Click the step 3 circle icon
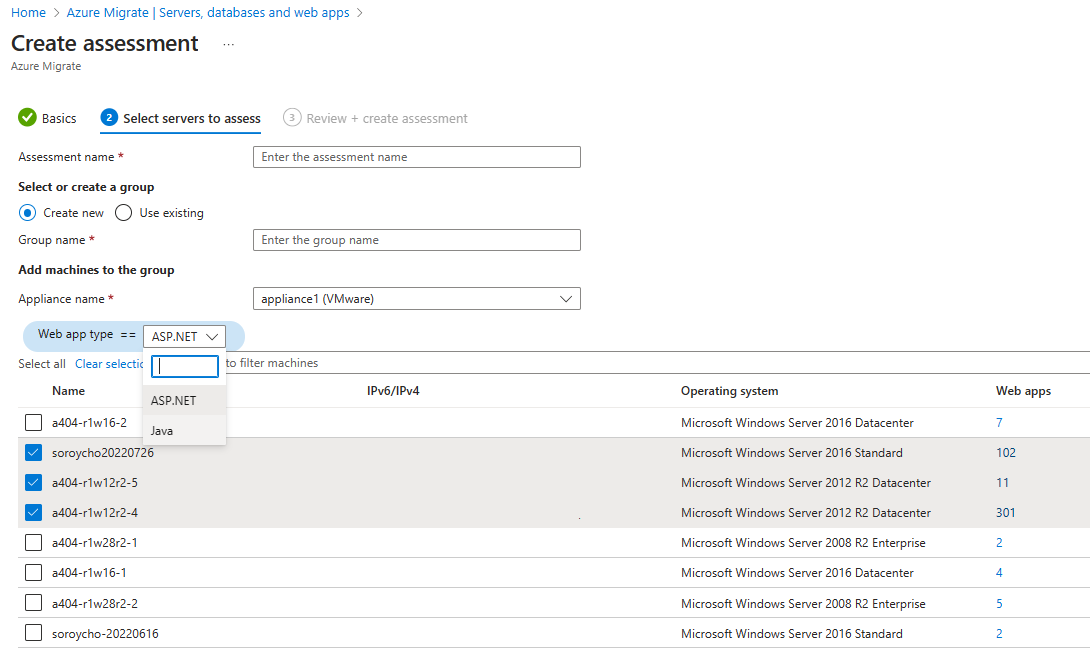 pyautogui.click(x=291, y=117)
